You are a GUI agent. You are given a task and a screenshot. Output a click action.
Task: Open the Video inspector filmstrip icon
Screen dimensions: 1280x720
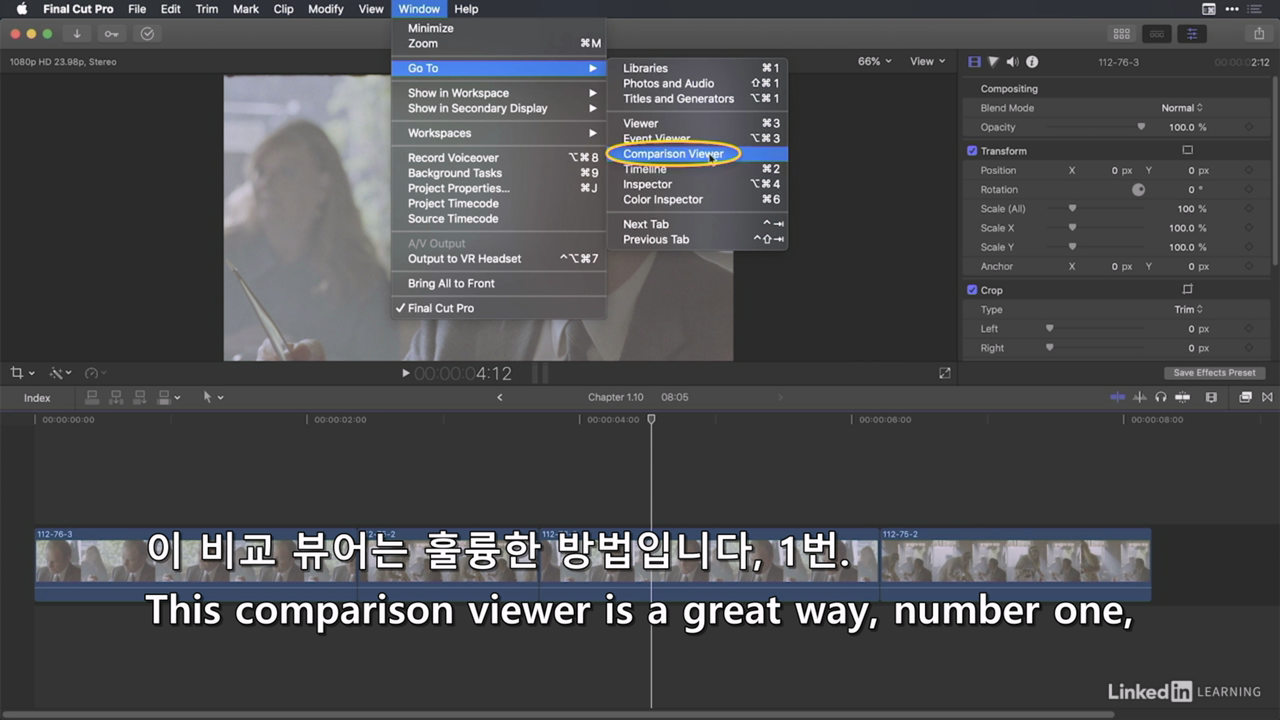(x=974, y=62)
